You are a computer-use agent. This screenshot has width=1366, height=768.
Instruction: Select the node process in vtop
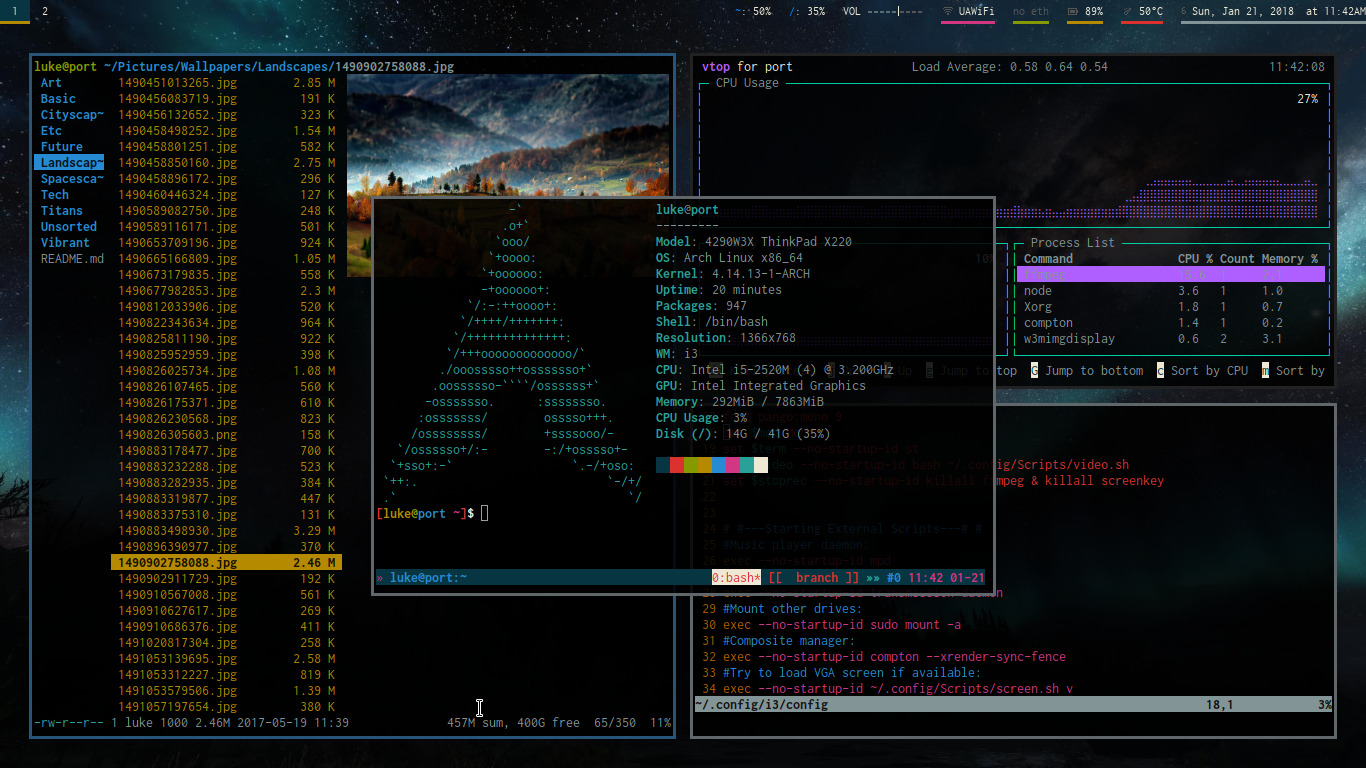point(1038,291)
